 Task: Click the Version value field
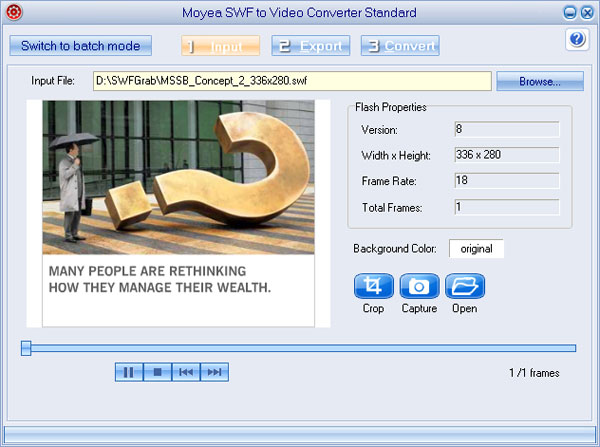(x=507, y=129)
